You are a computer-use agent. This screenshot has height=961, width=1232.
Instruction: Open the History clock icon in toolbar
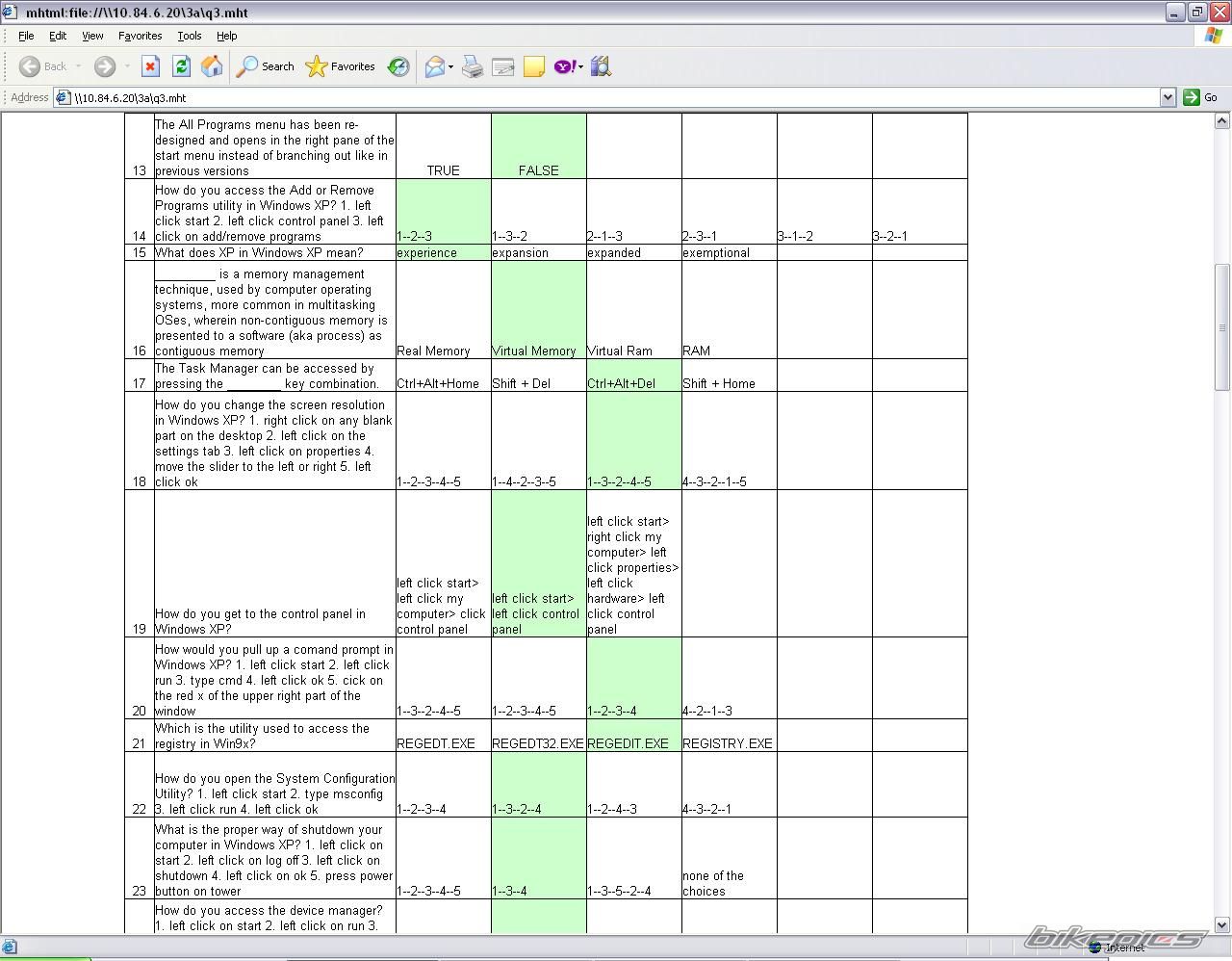(398, 66)
